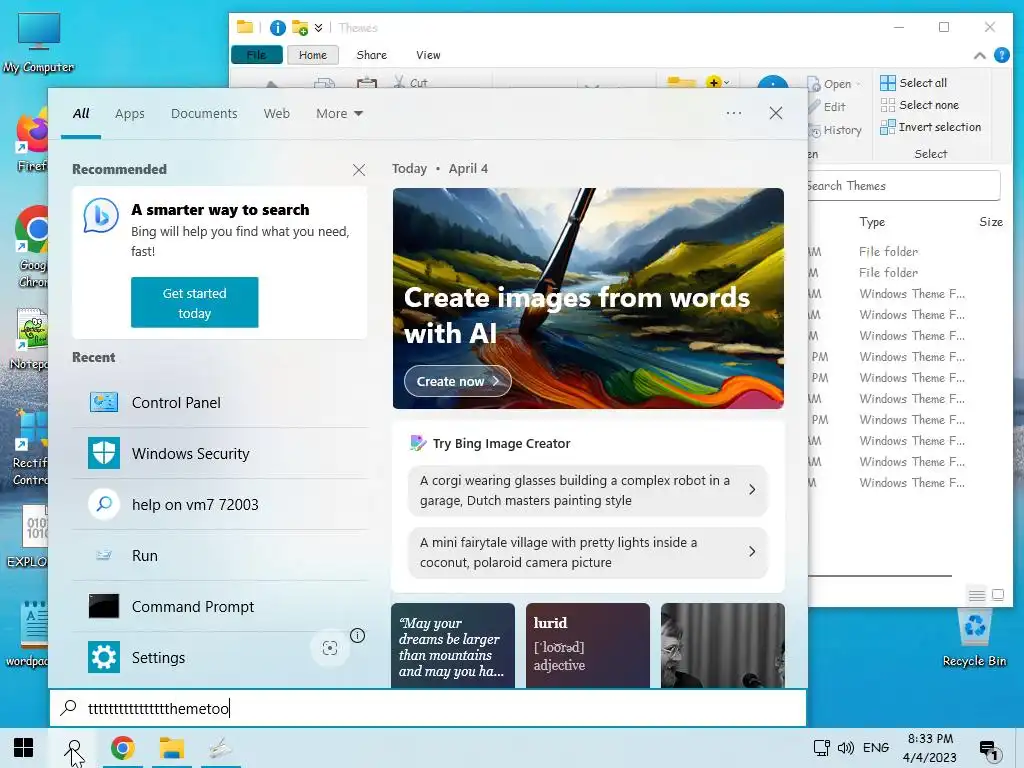Open Google Chrome from the taskbar
Viewport: 1024px width, 768px height.
[123, 748]
